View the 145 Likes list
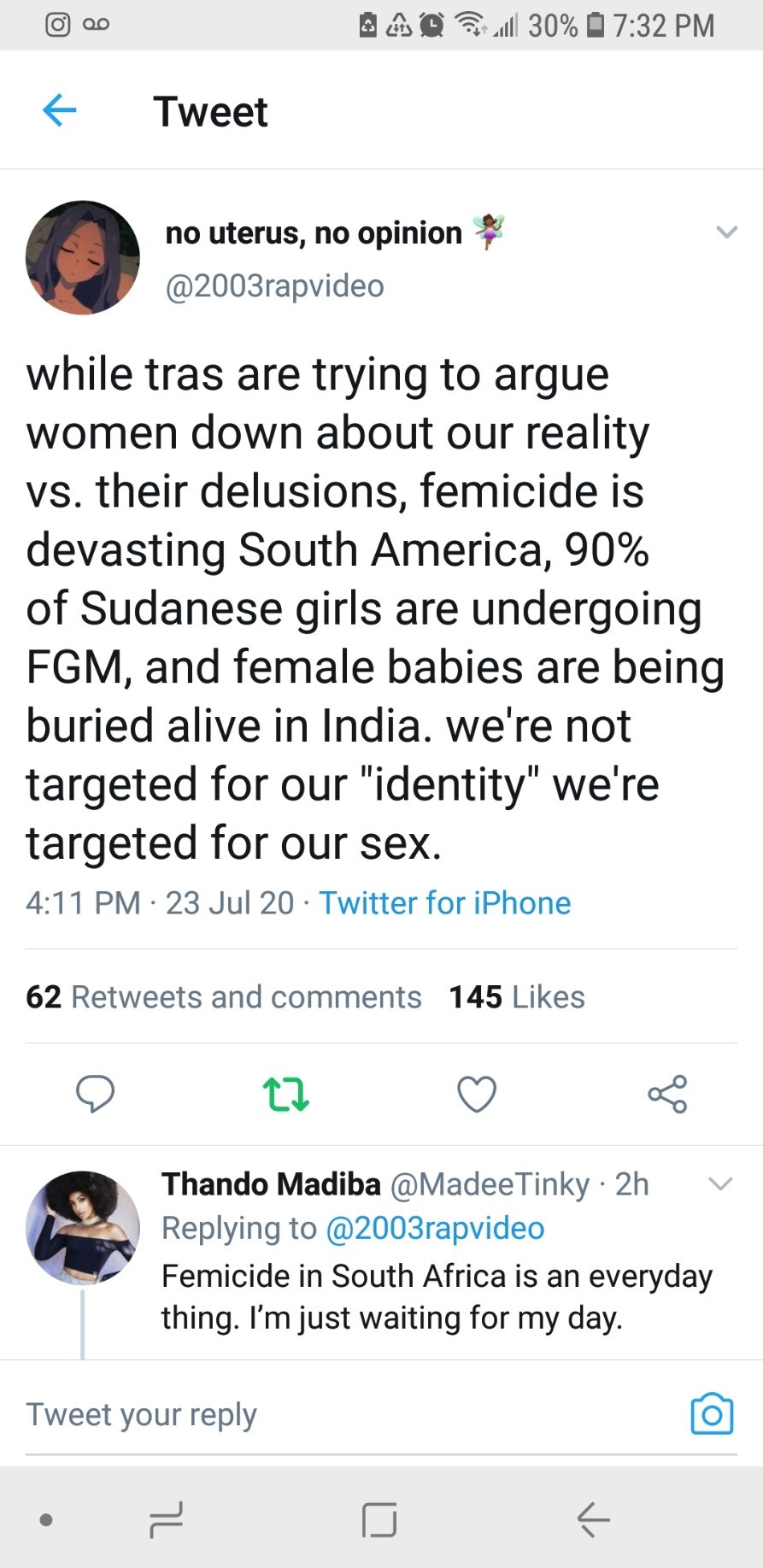This screenshot has width=763, height=1568. pyautogui.click(x=517, y=997)
